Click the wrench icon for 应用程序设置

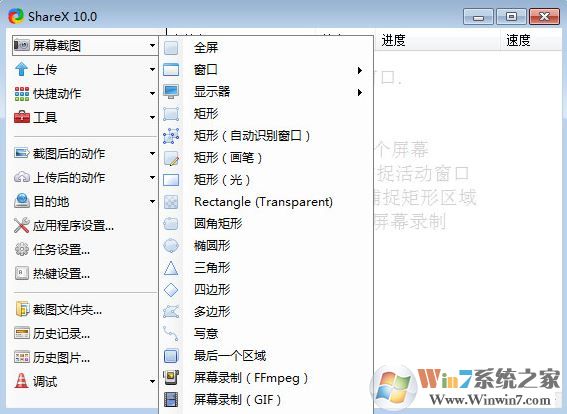tap(22, 225)
